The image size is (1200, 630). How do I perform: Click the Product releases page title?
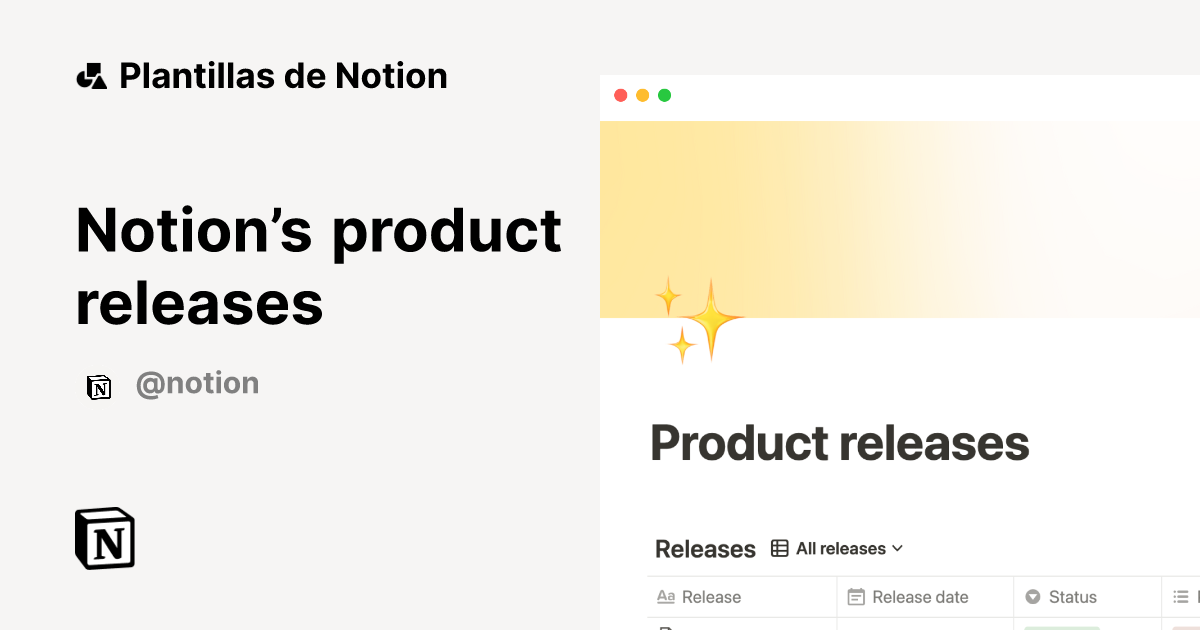coord(839,442)
